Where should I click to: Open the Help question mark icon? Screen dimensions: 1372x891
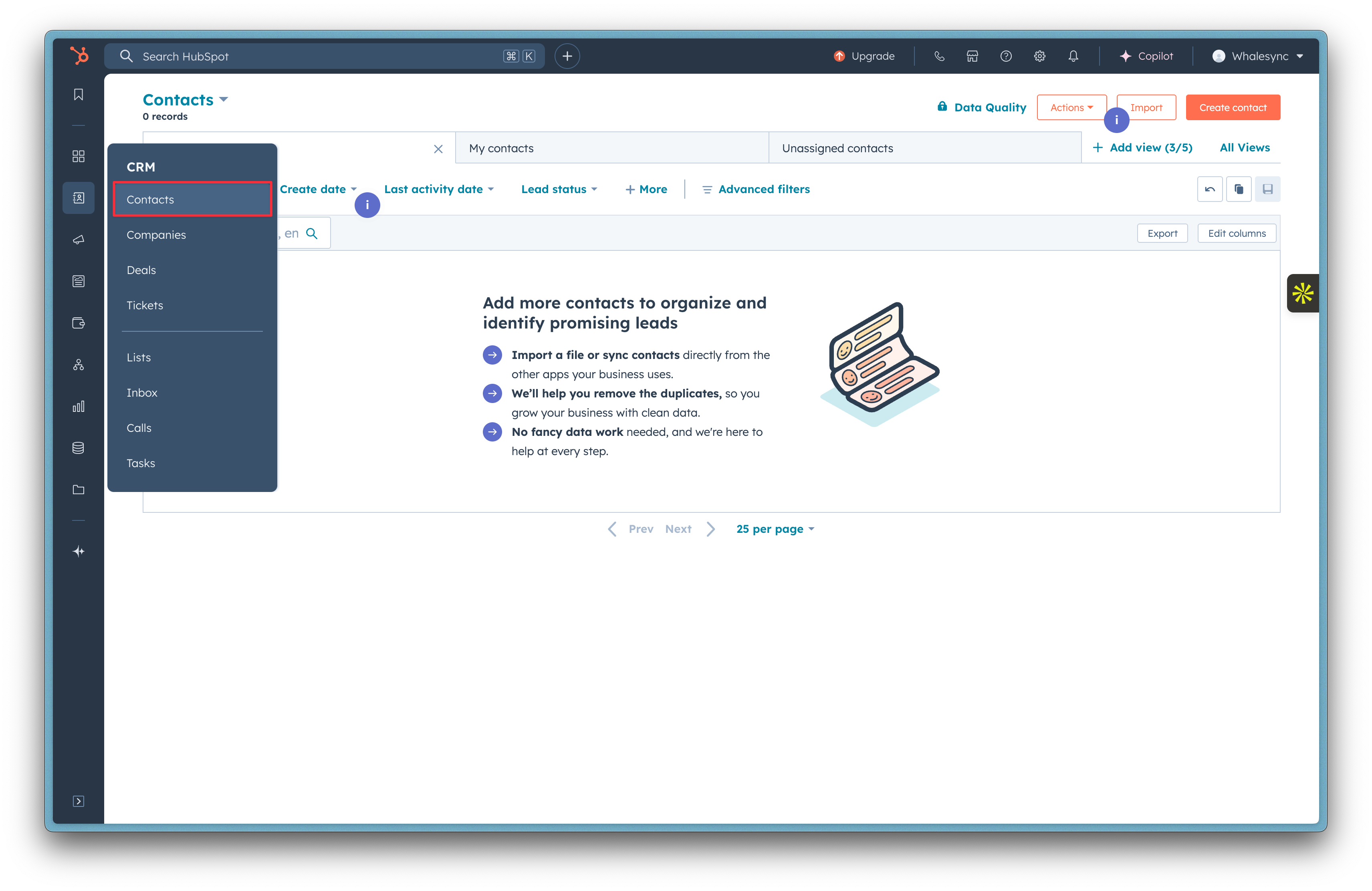1006,56
